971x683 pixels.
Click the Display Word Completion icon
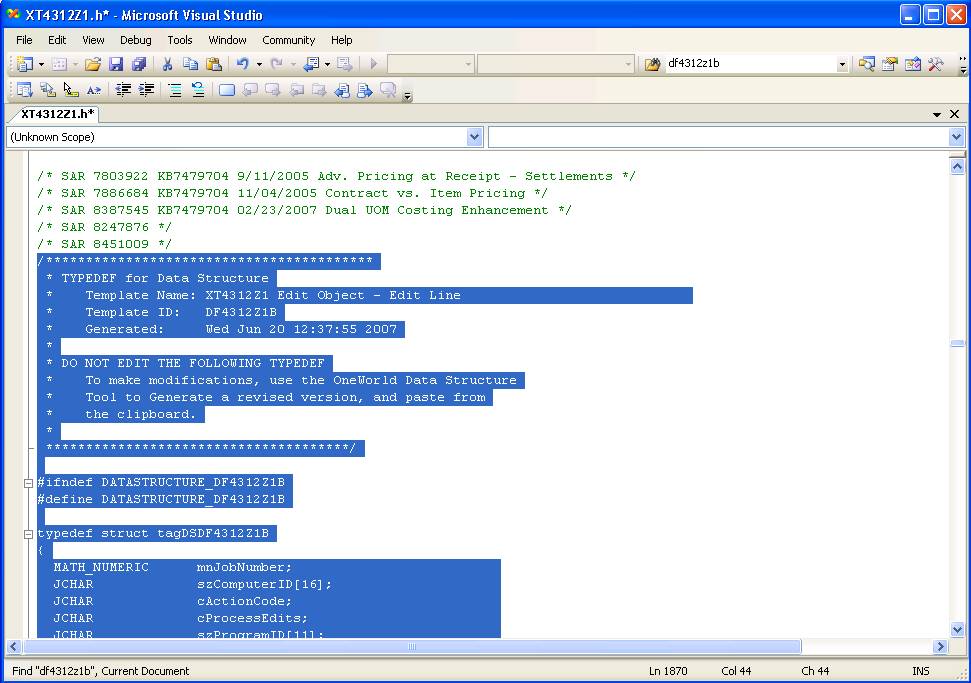pos(94,90)
